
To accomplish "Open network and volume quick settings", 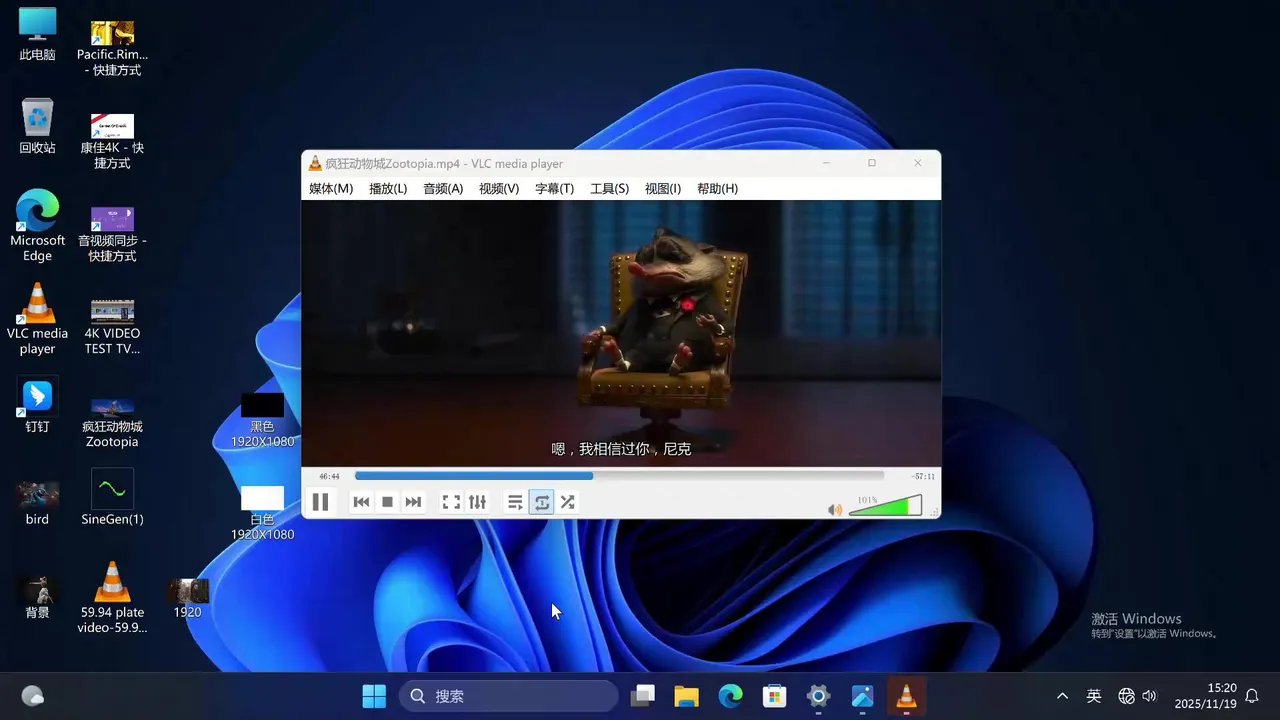I will pyautogui.click(x=1137, y=696).
